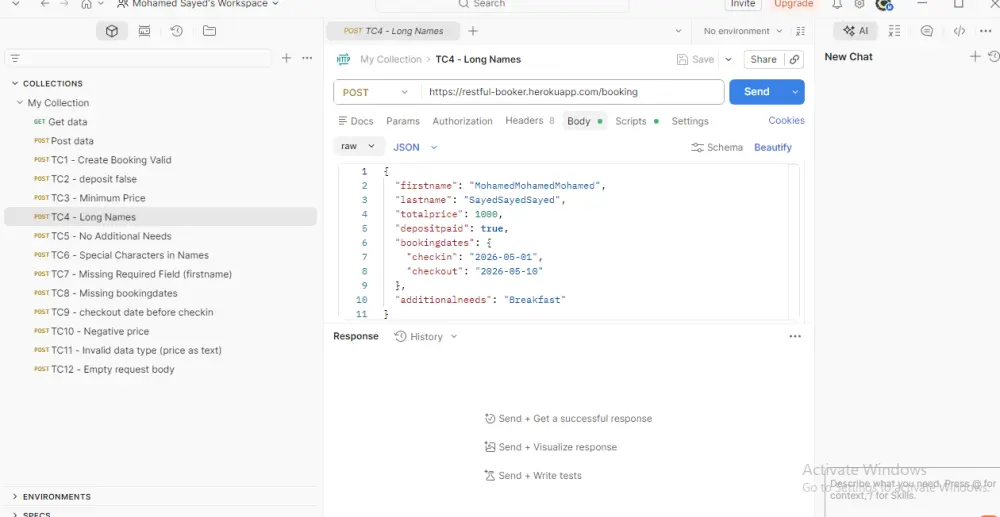The height and width of the screenshot is (517, 1000).
Task: Click the request URL input field
Action: 572,92
